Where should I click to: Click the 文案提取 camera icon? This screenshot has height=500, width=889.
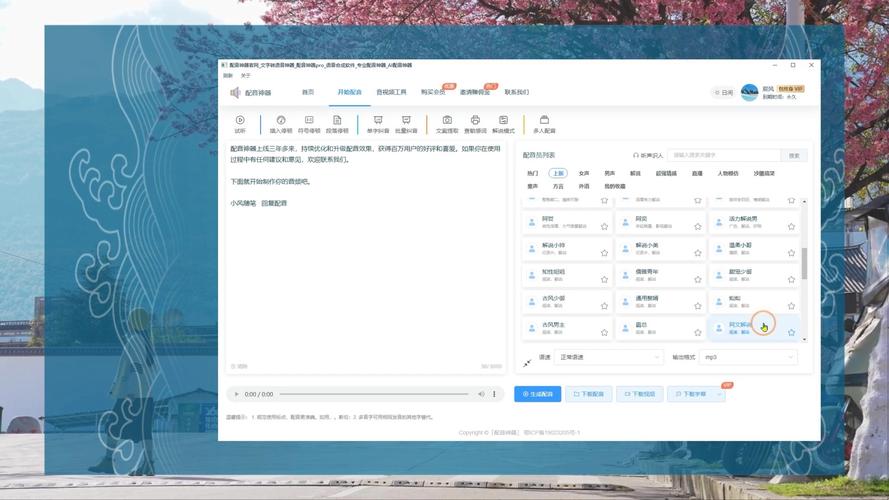[447, 121]
